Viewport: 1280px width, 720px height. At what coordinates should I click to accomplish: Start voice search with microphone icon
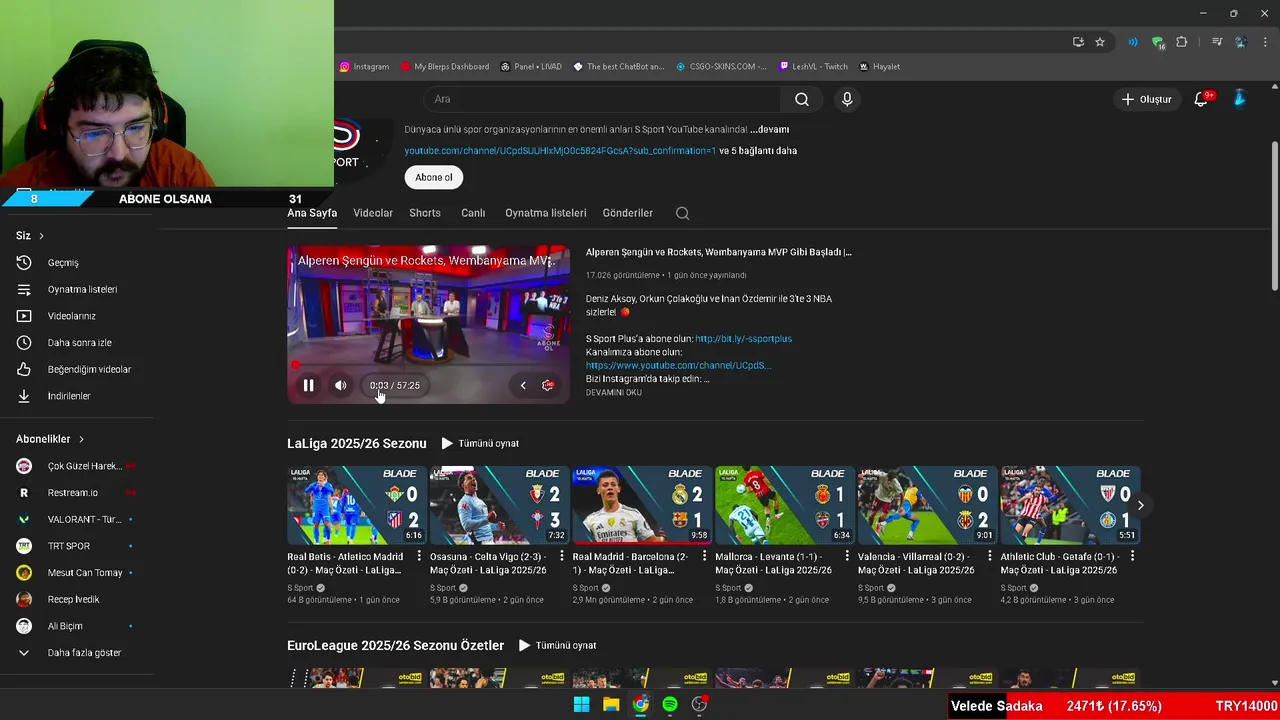click(847, 99)
